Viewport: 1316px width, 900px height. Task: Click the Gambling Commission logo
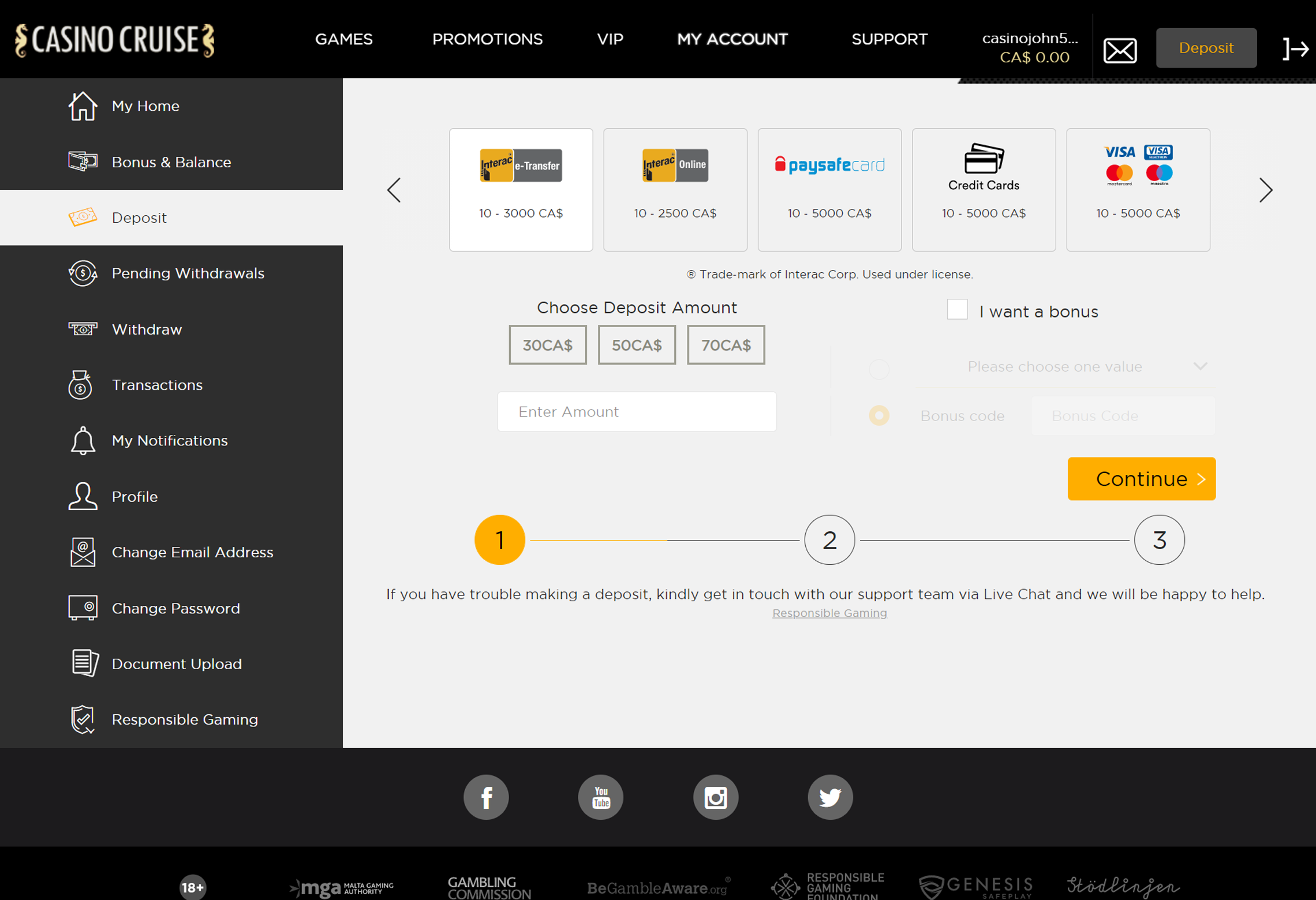(x=489, y=888)
